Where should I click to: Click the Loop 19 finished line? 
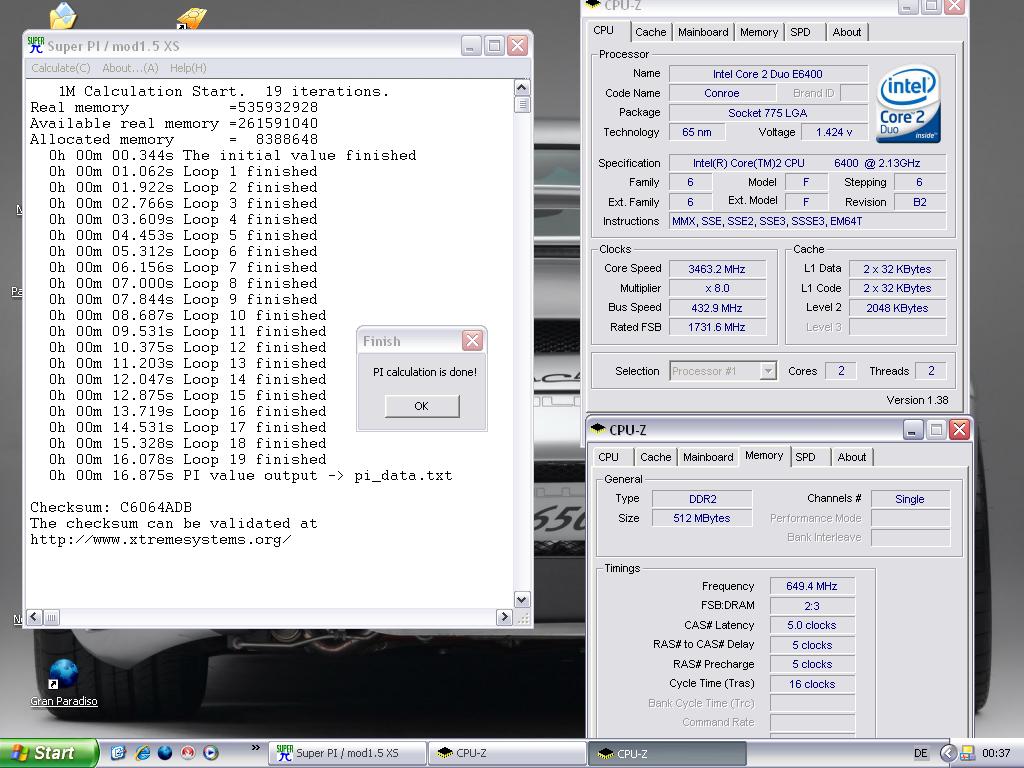[187, 459]
